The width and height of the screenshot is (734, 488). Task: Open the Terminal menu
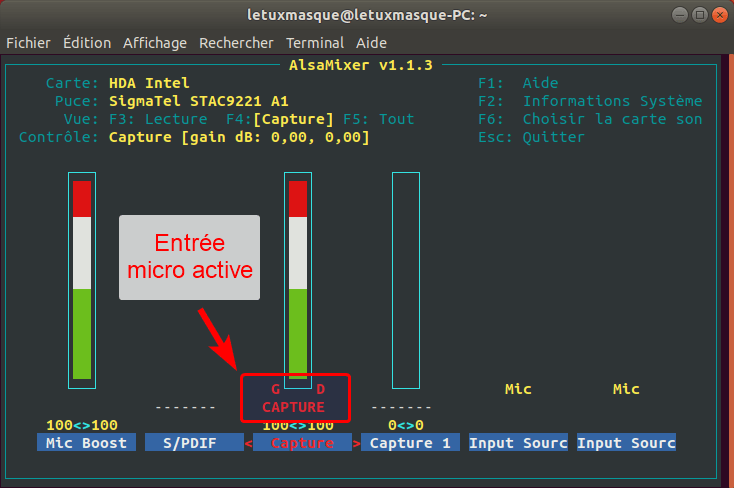pos(315,43)
